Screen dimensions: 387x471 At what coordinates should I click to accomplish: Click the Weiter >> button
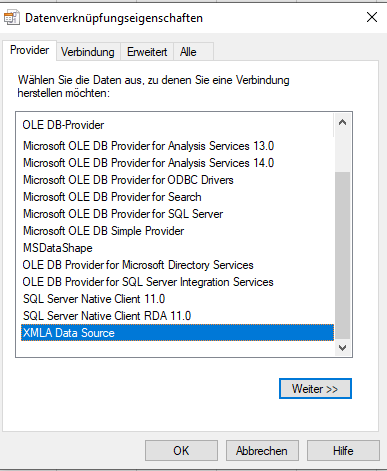click(x=315, y=389)
